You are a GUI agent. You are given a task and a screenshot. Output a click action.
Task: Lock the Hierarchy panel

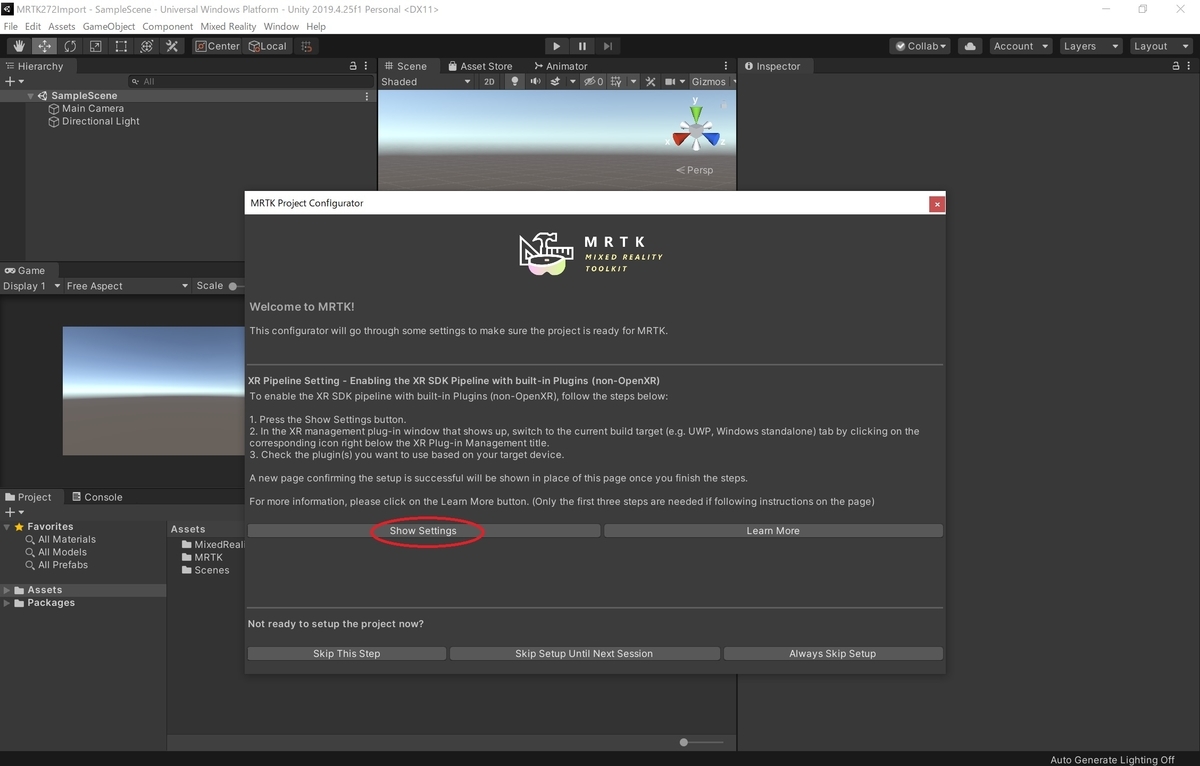(x=352, y=66)
